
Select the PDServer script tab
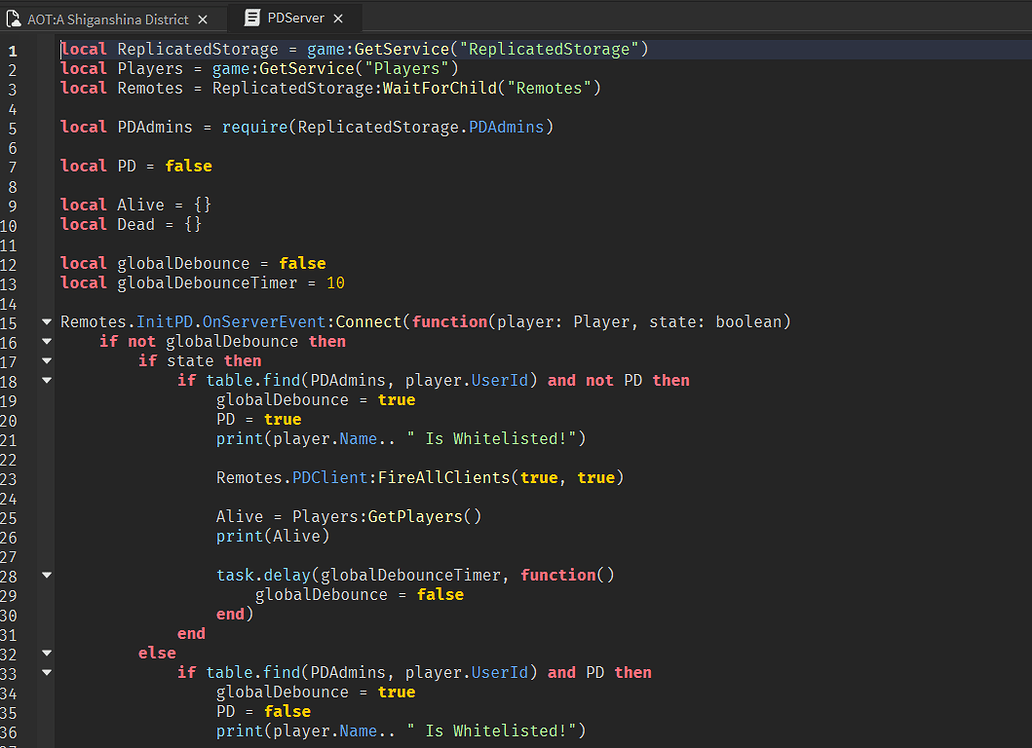(x=297, y=19)
